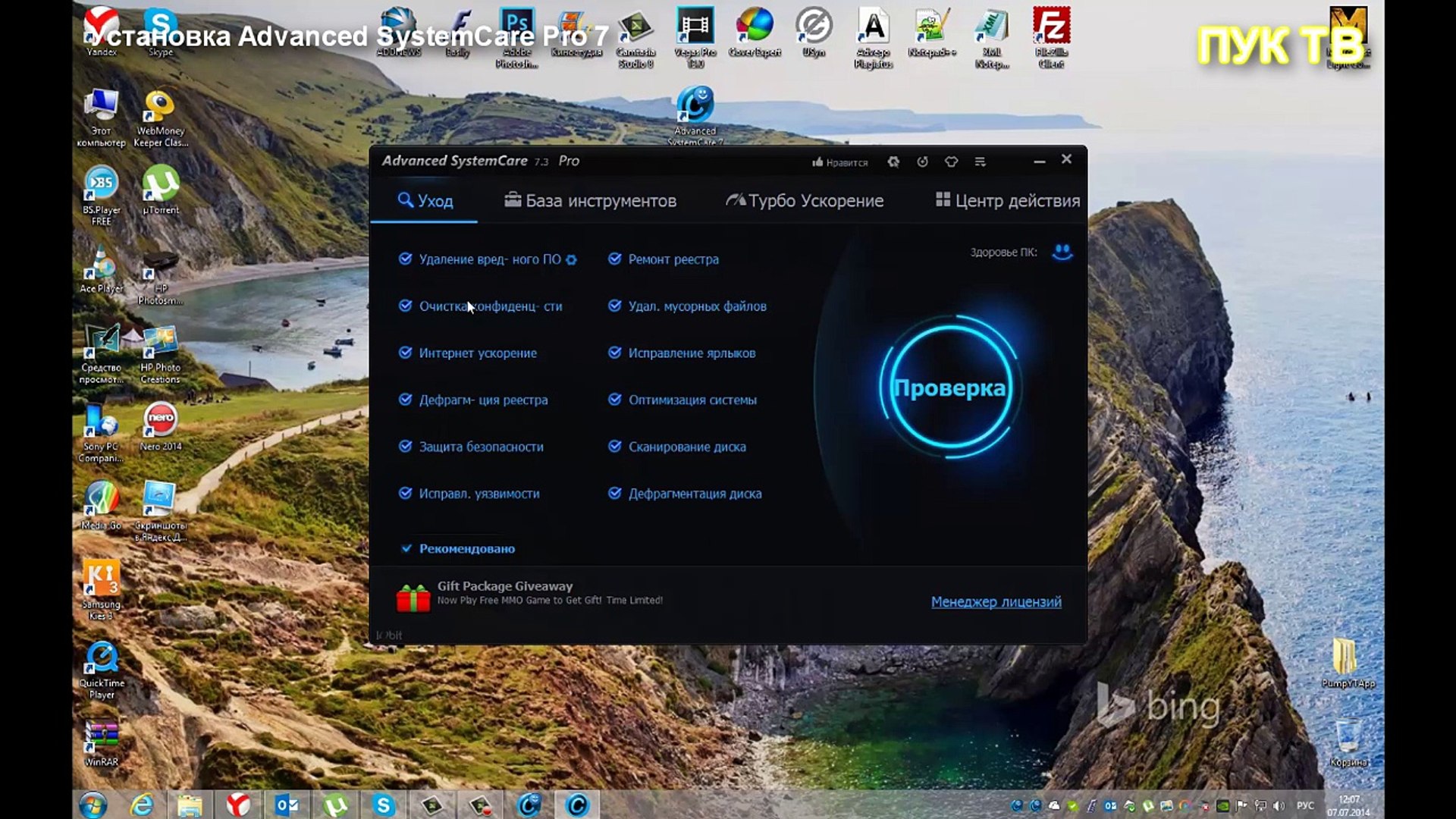1456x819 pixels.
Task: Select Advanced SystemCare 7 desktop shortcut
Action: 695,114
